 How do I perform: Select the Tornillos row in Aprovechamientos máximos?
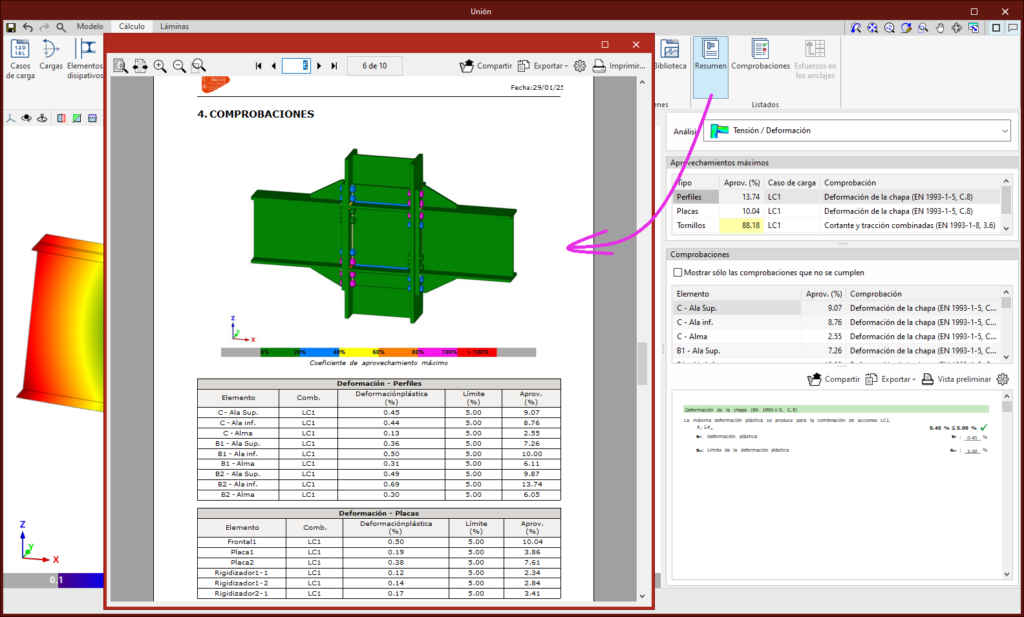coord(690,226)
